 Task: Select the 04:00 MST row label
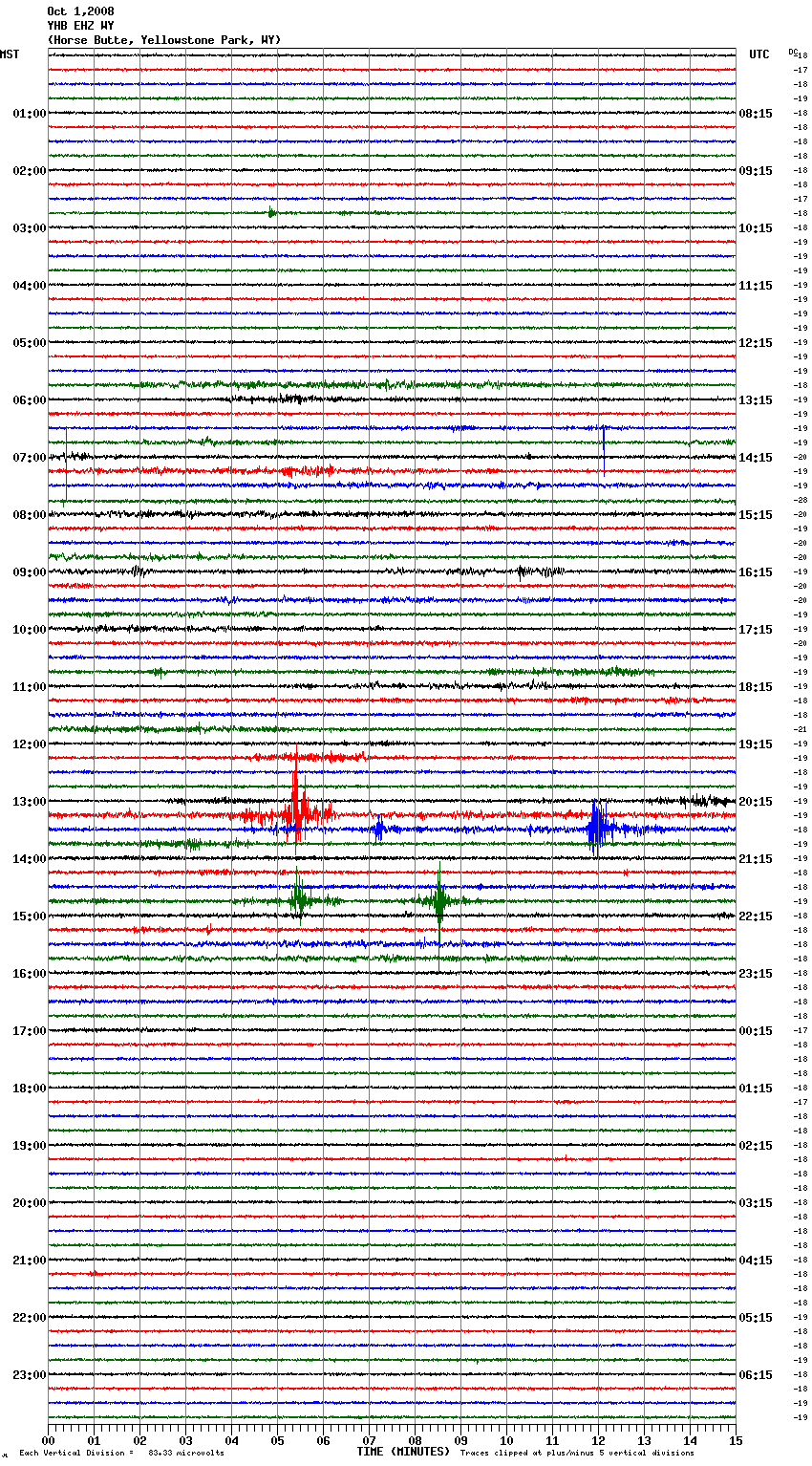pyautogui.click(x=30, y=286)
